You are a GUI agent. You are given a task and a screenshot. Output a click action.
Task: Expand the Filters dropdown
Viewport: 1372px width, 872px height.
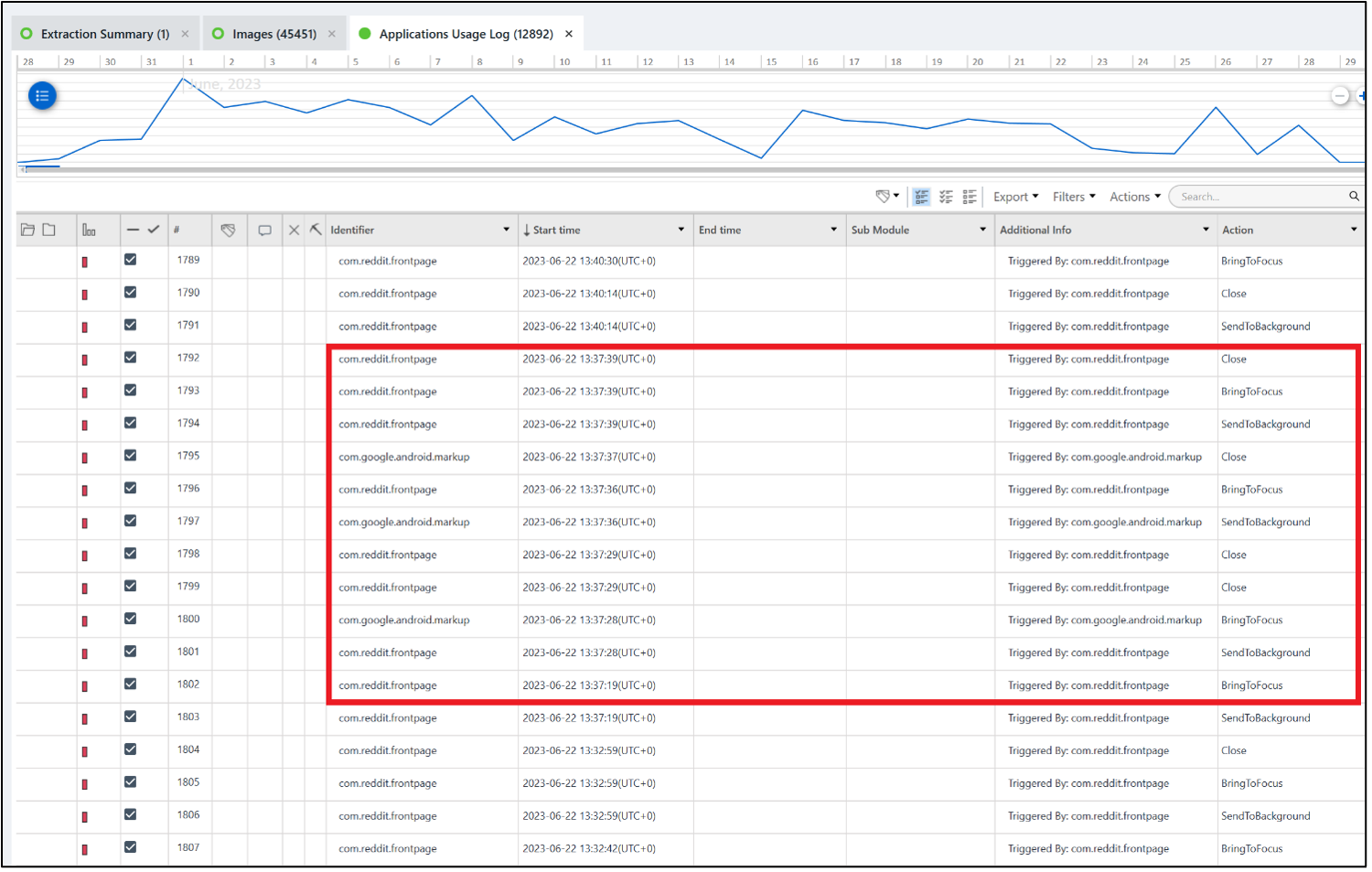coord(1073,197)
